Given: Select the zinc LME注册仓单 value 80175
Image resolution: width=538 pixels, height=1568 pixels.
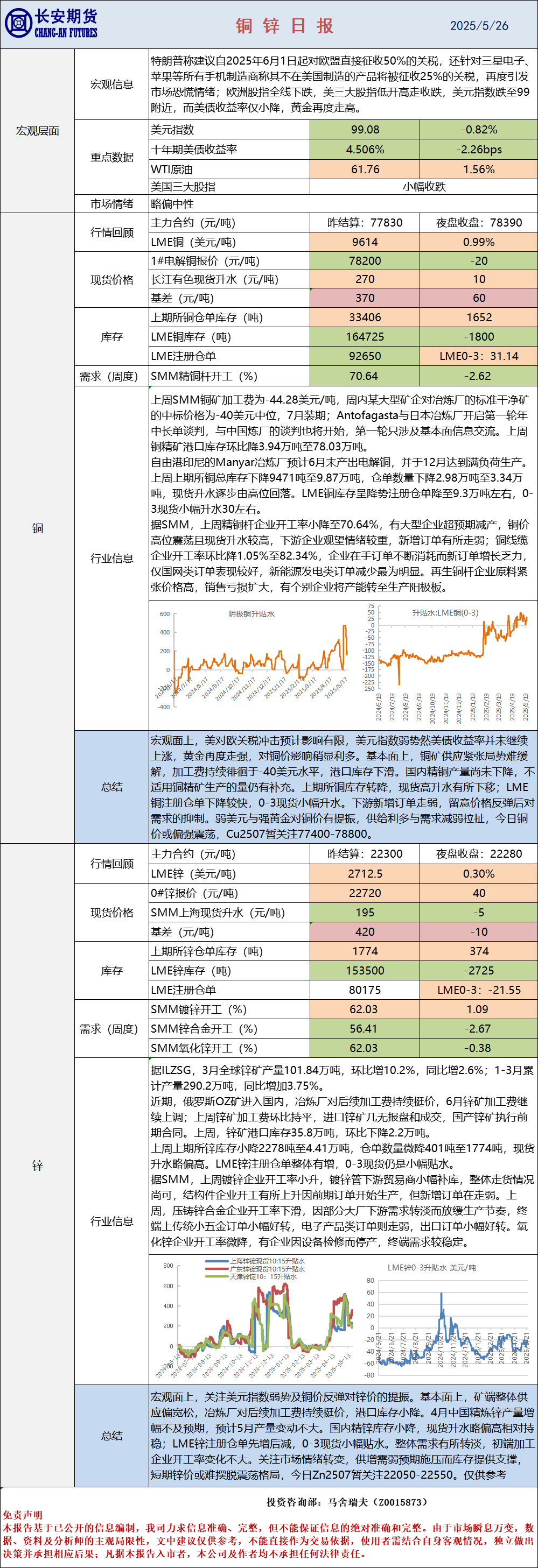Looking at the screenshot, I should (x=365, y=990).
